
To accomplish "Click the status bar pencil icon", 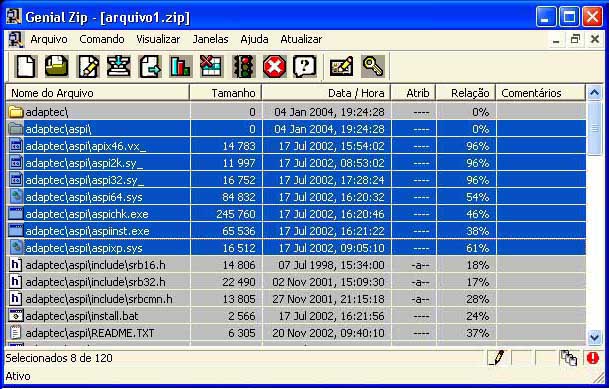I will tap(497, 358).
